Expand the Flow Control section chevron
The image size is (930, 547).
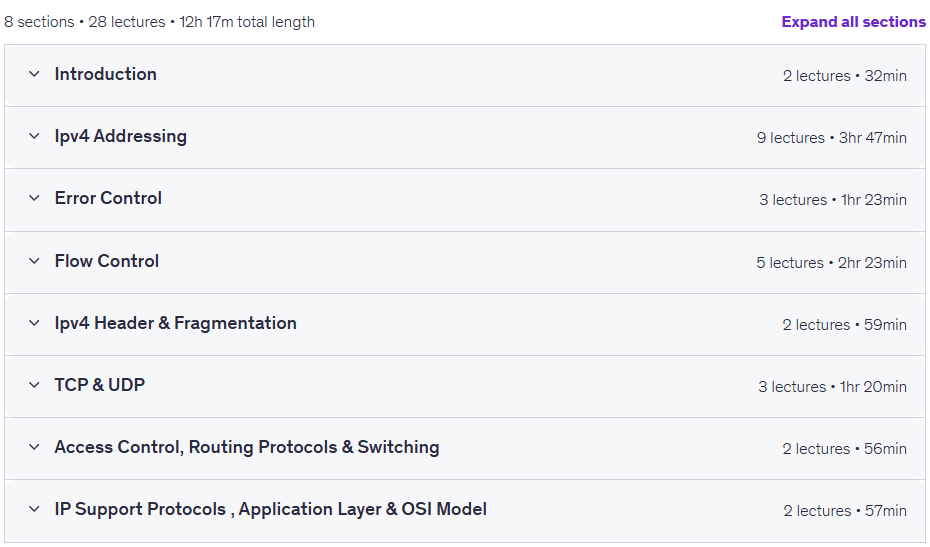point(34,261)
